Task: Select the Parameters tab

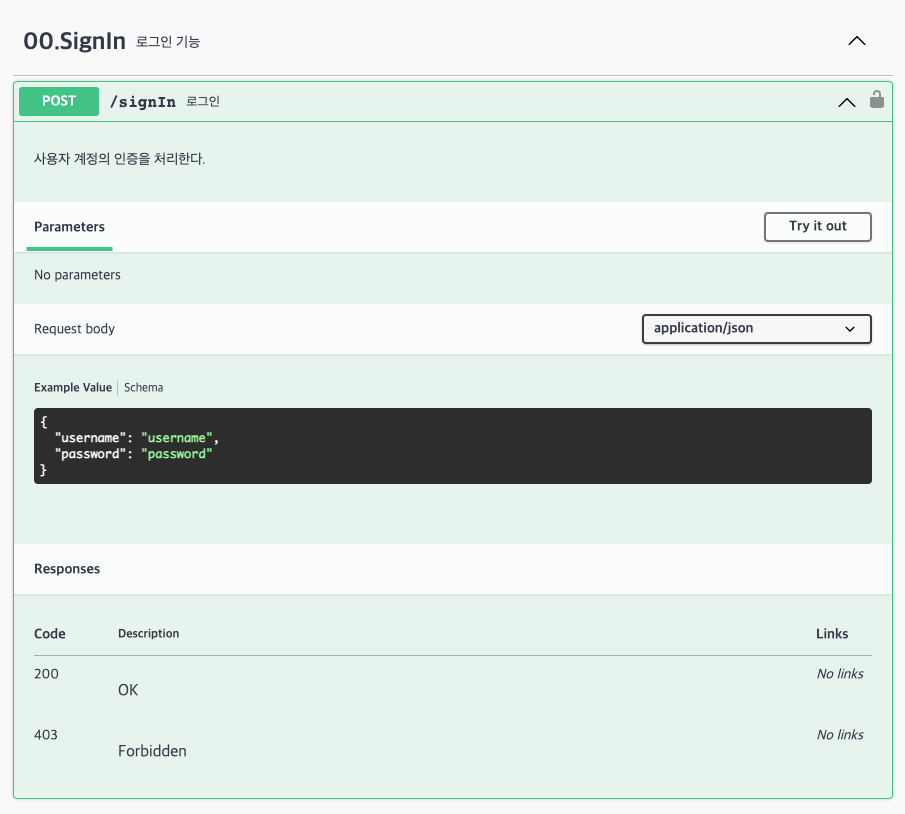Action: coord(69,227)
